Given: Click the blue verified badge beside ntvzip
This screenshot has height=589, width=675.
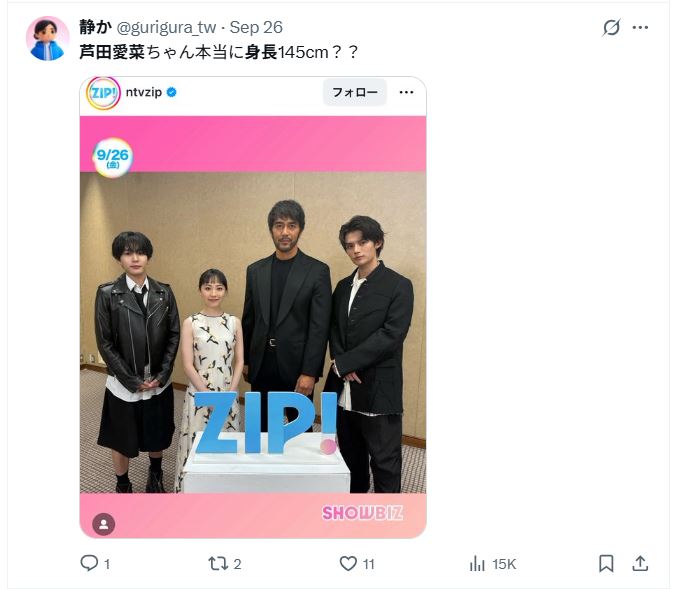Looking at the screenshot, I should [x=172, y=93].
